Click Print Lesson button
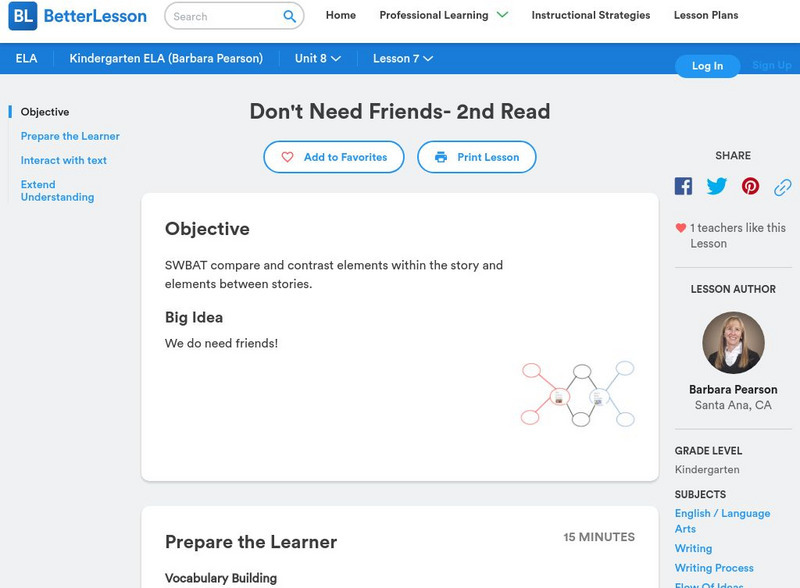 [477, 157]
